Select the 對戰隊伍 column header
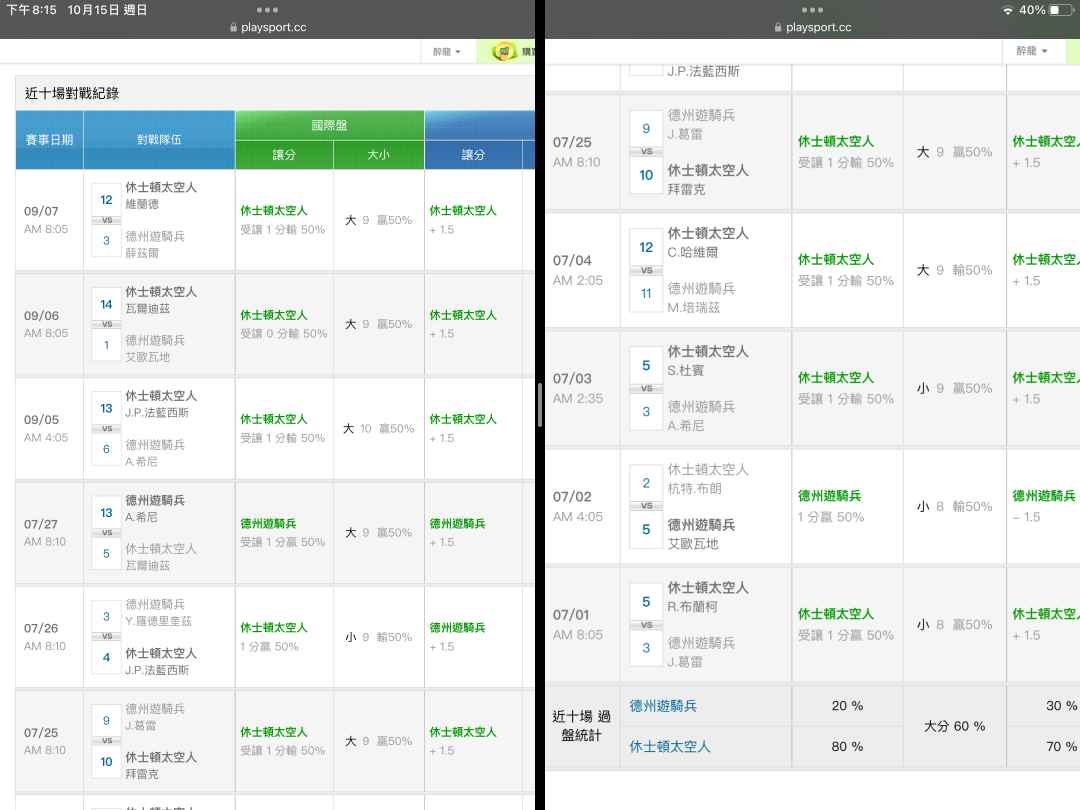1080x810 pixels. (159, 140)
